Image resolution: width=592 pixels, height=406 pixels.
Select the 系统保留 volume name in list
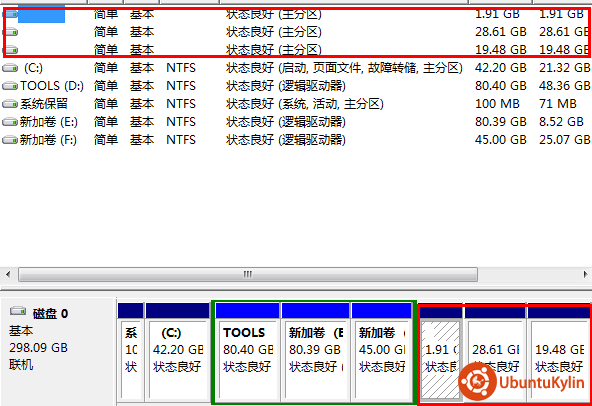[44, 104]
